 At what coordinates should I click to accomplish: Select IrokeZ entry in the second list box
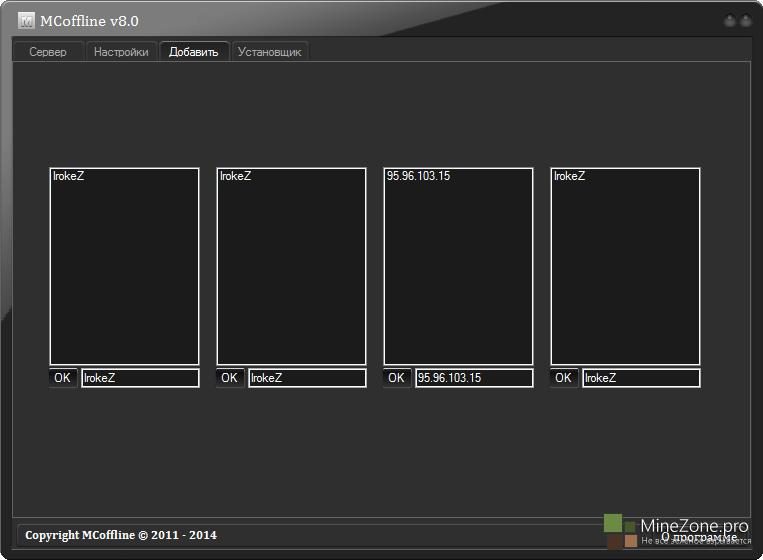click(236, 176)
